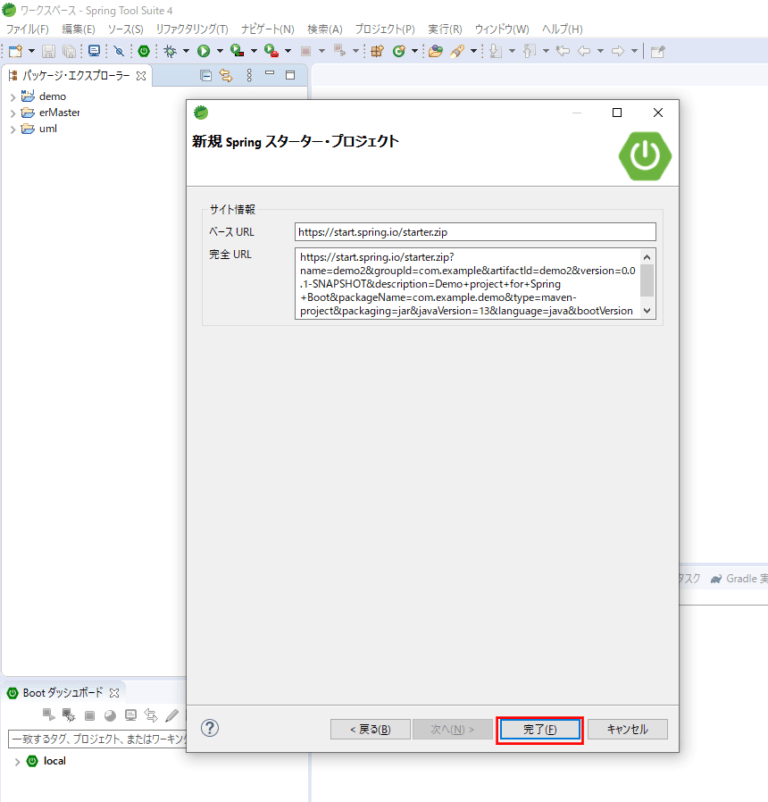Click the Debug bug icon in toolbar

171,50
